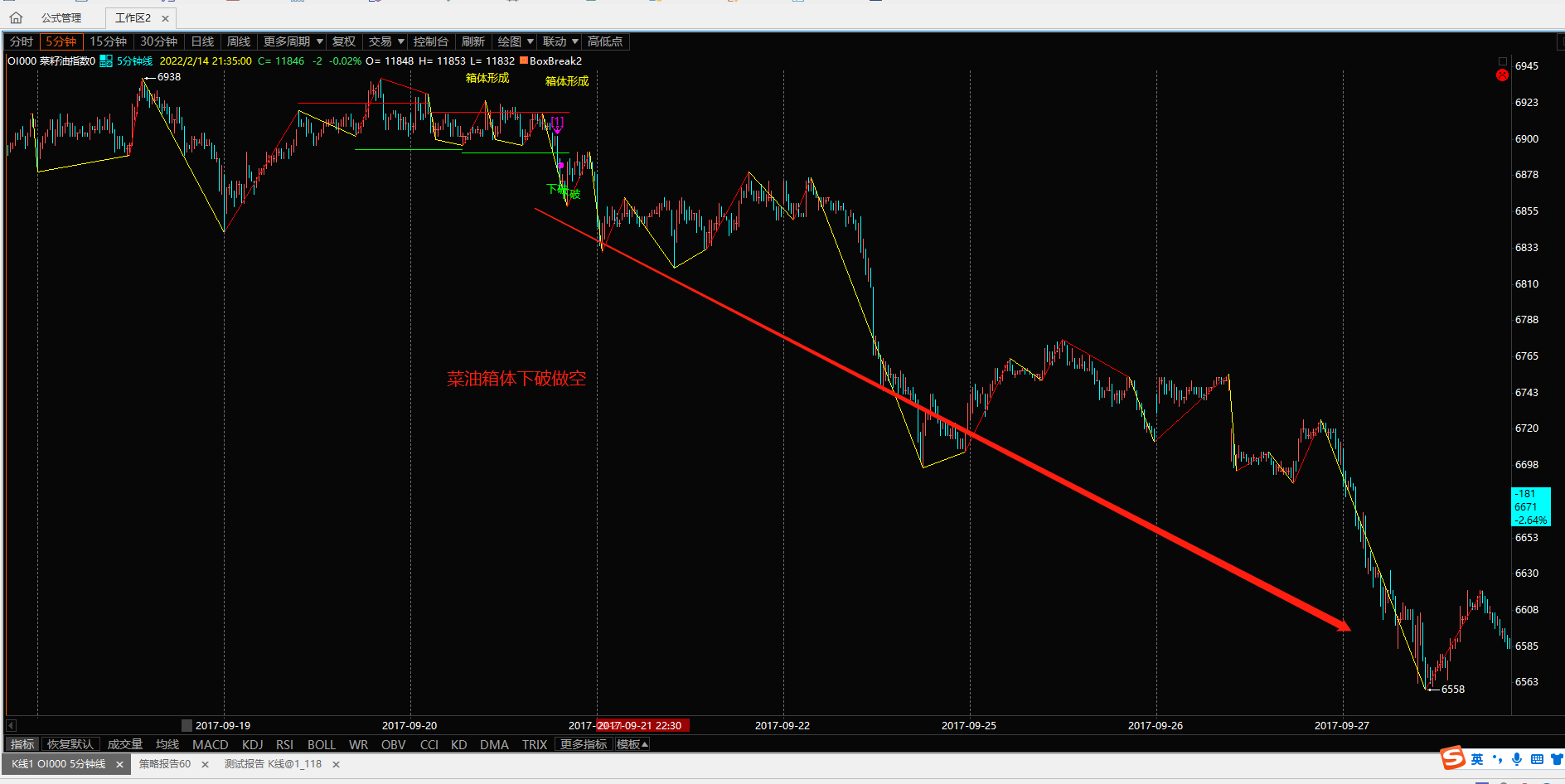Viewport: 1565px width, 784px height.
Task: Click the orange BoxBreak2 indicator square
Action: [524, 60]
